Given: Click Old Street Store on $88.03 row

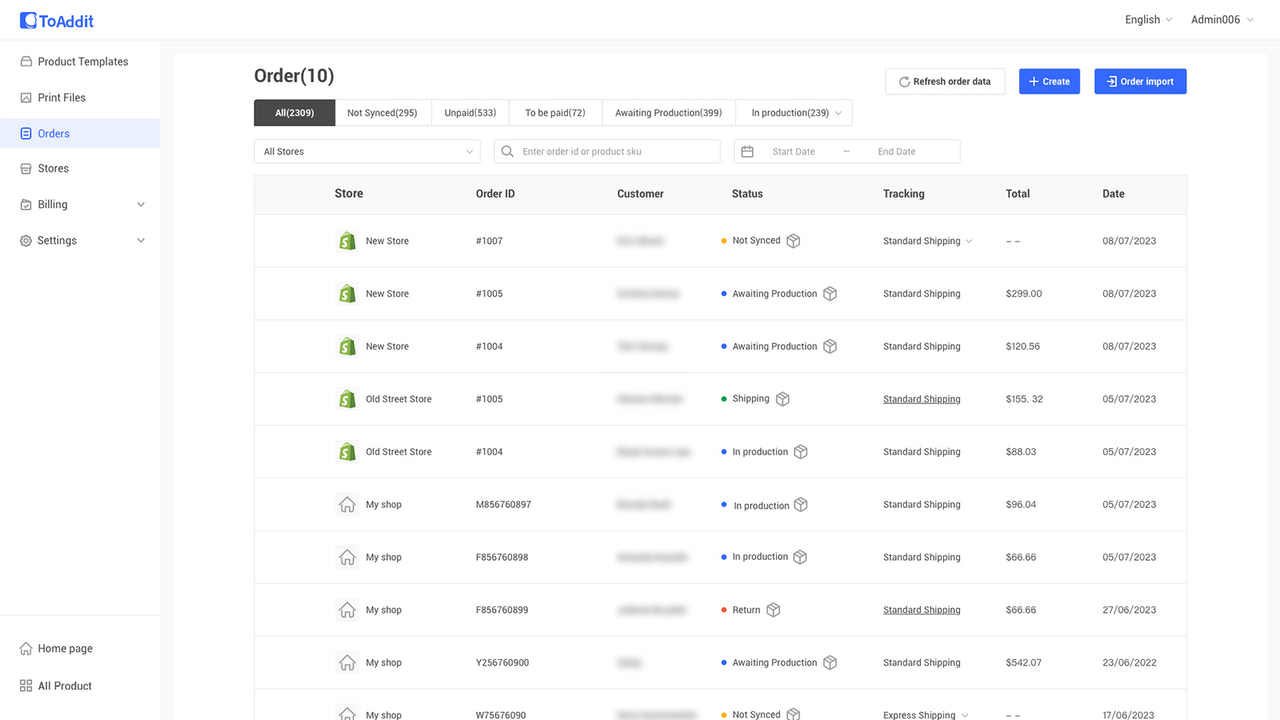Looking at the screenshot, I should coord(398,452).
